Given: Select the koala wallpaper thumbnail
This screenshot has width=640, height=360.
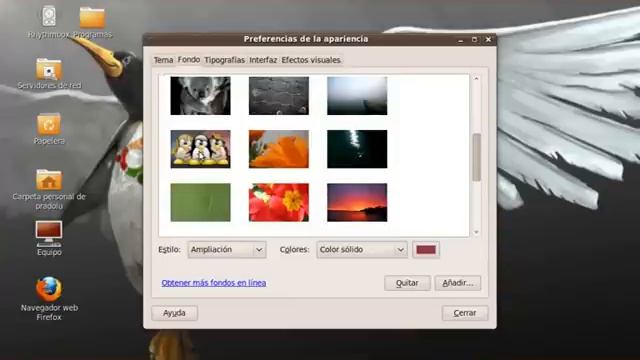Looking at the screenshot, I should tap(200, 96).
